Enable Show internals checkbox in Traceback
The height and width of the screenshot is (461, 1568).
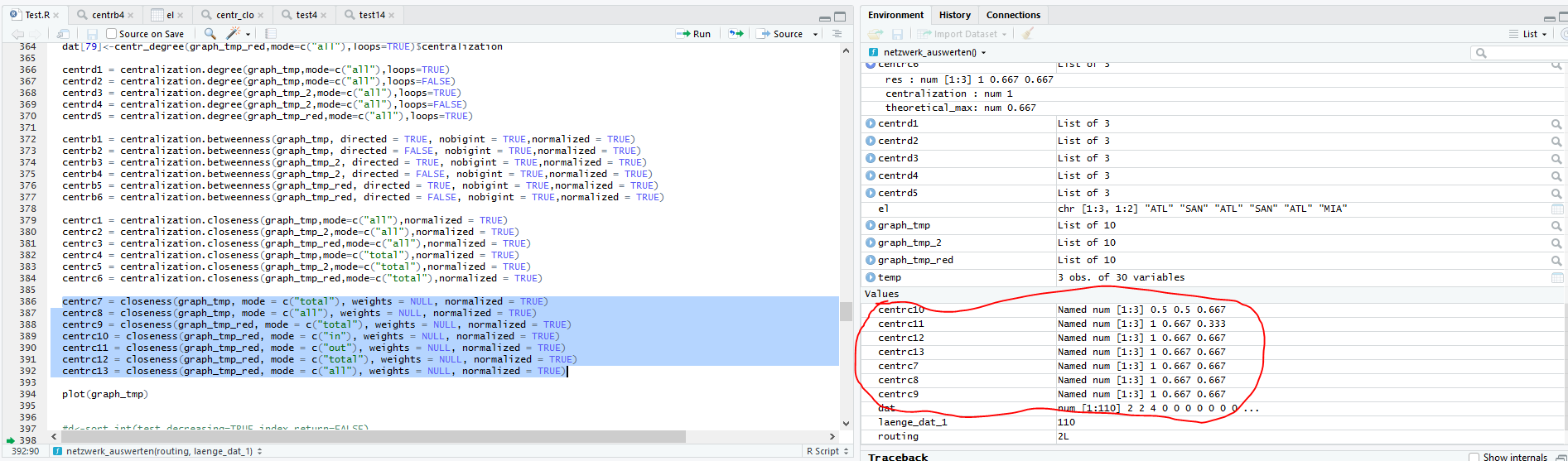tap(1474, 457)
